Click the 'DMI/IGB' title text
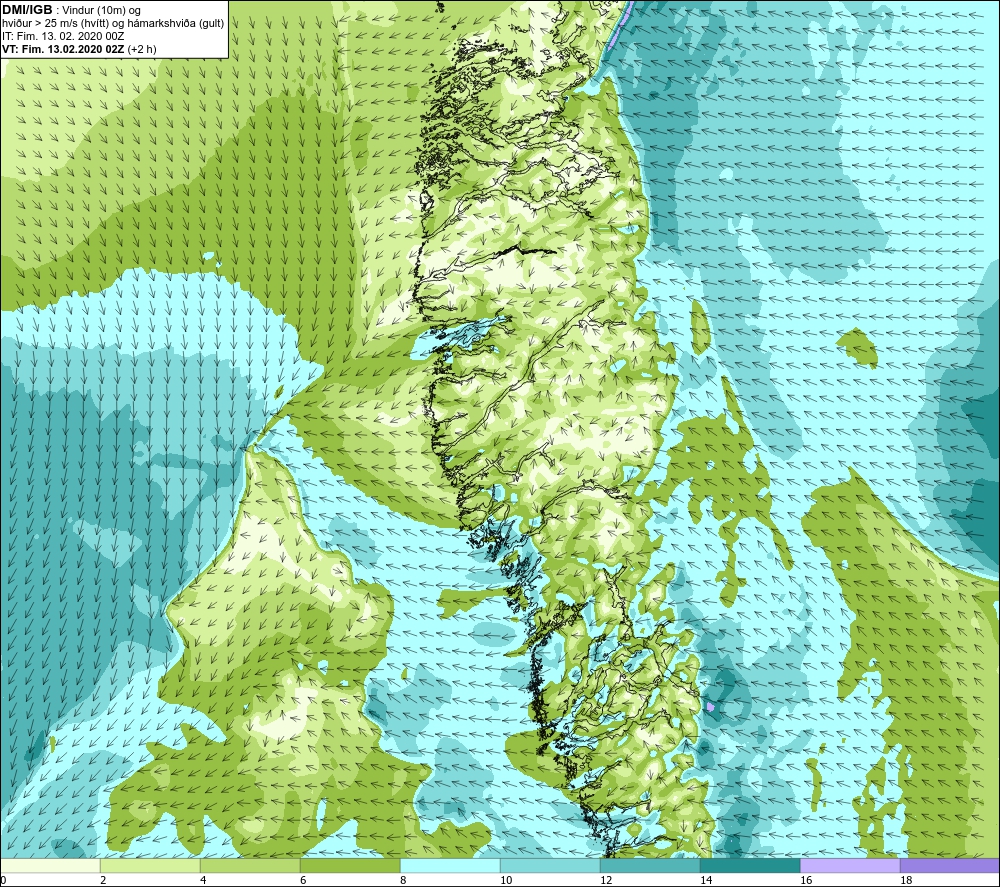This screenshot has height=887, width=1000. [x=27, y=10]
